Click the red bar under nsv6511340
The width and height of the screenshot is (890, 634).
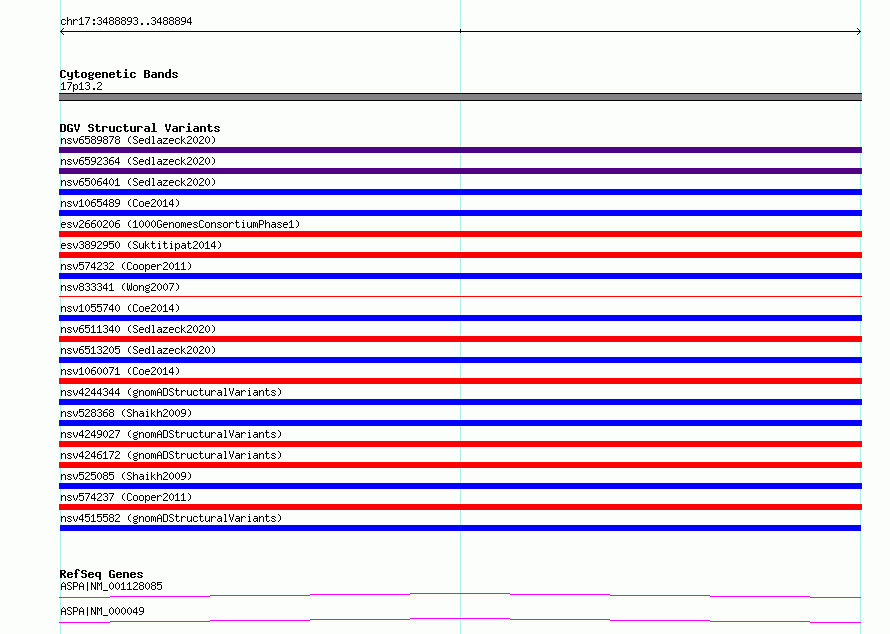[x=460, y=339]
